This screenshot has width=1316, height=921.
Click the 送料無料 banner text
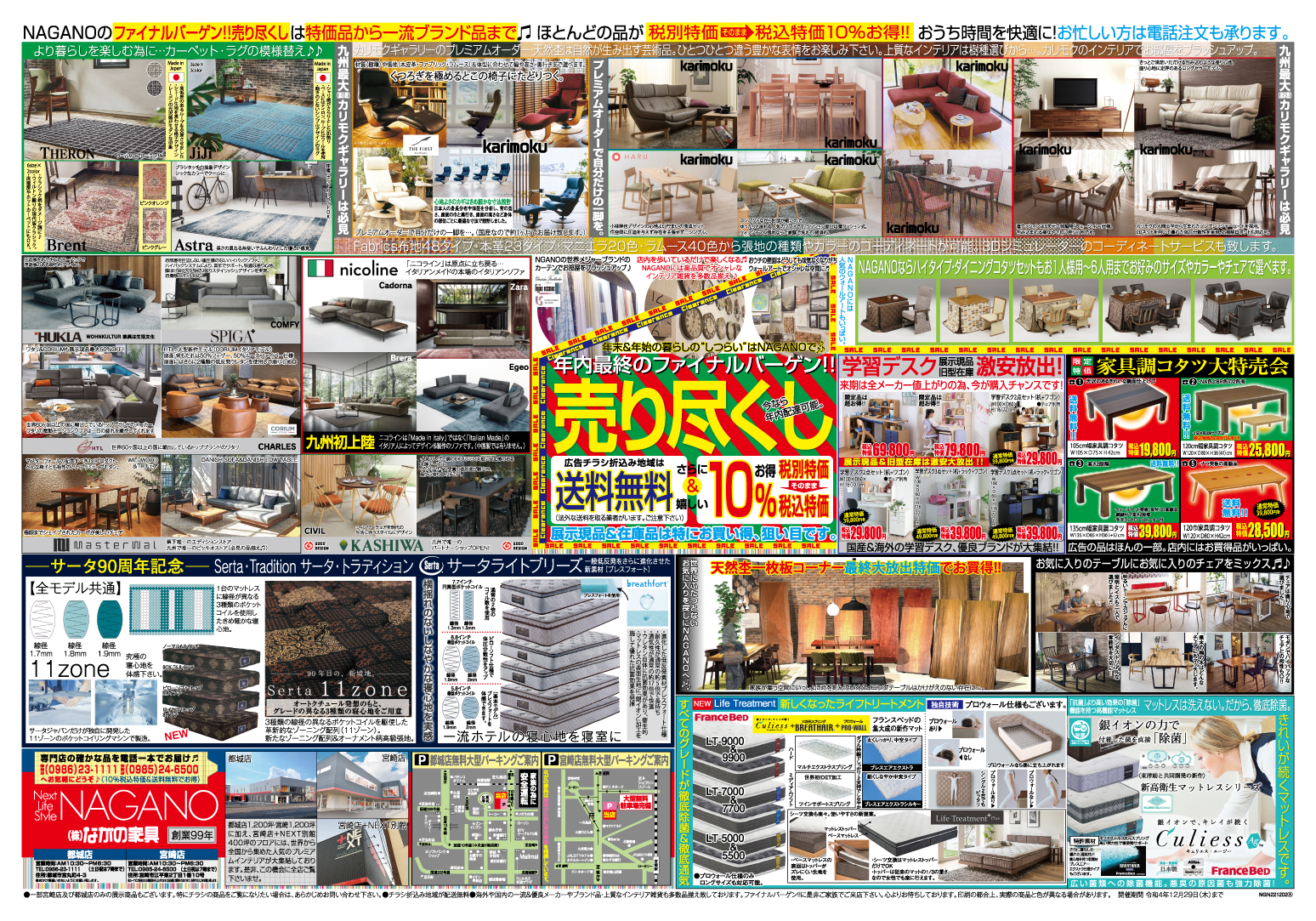tap(614, 489)
